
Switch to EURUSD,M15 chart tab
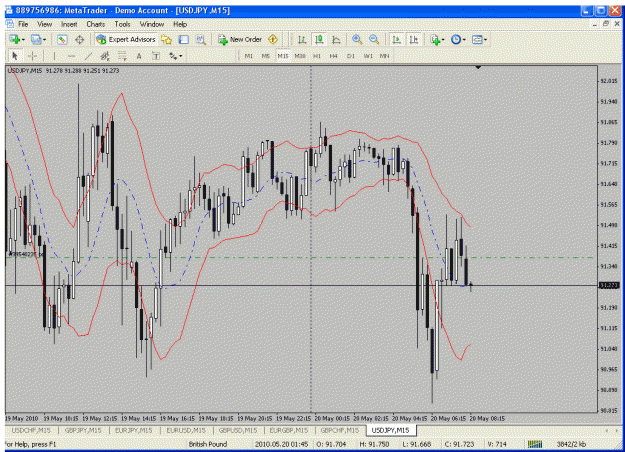point(186,430)
